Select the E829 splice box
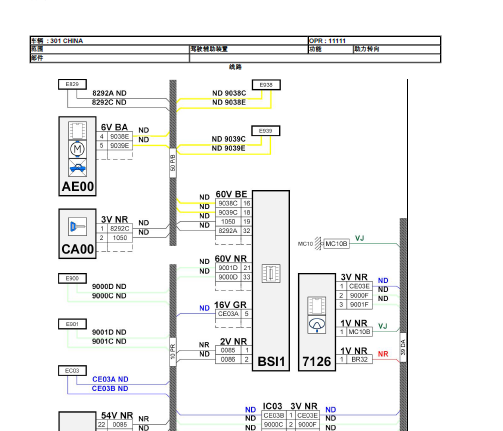This screenshot has width=503, height=431. point(72,84)
